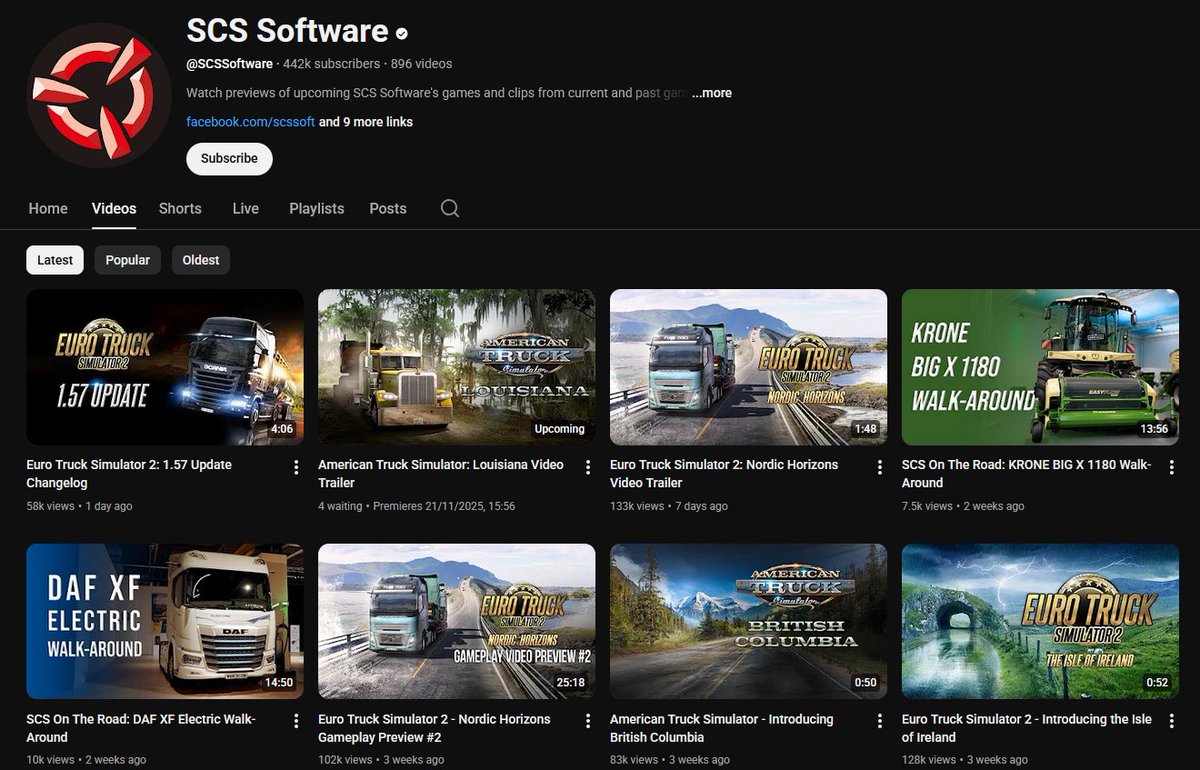1200x770 pixels.
Task: Open the Louisiana upcoming premiere thumbnail
Action: pos(457,367)
